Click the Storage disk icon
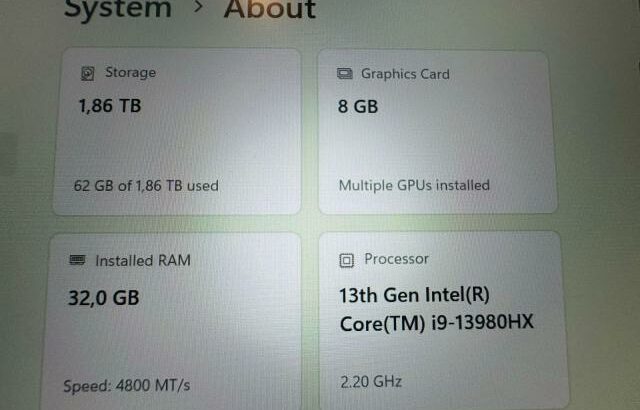This screenshot has width=640, height=410. coord(87,73)
